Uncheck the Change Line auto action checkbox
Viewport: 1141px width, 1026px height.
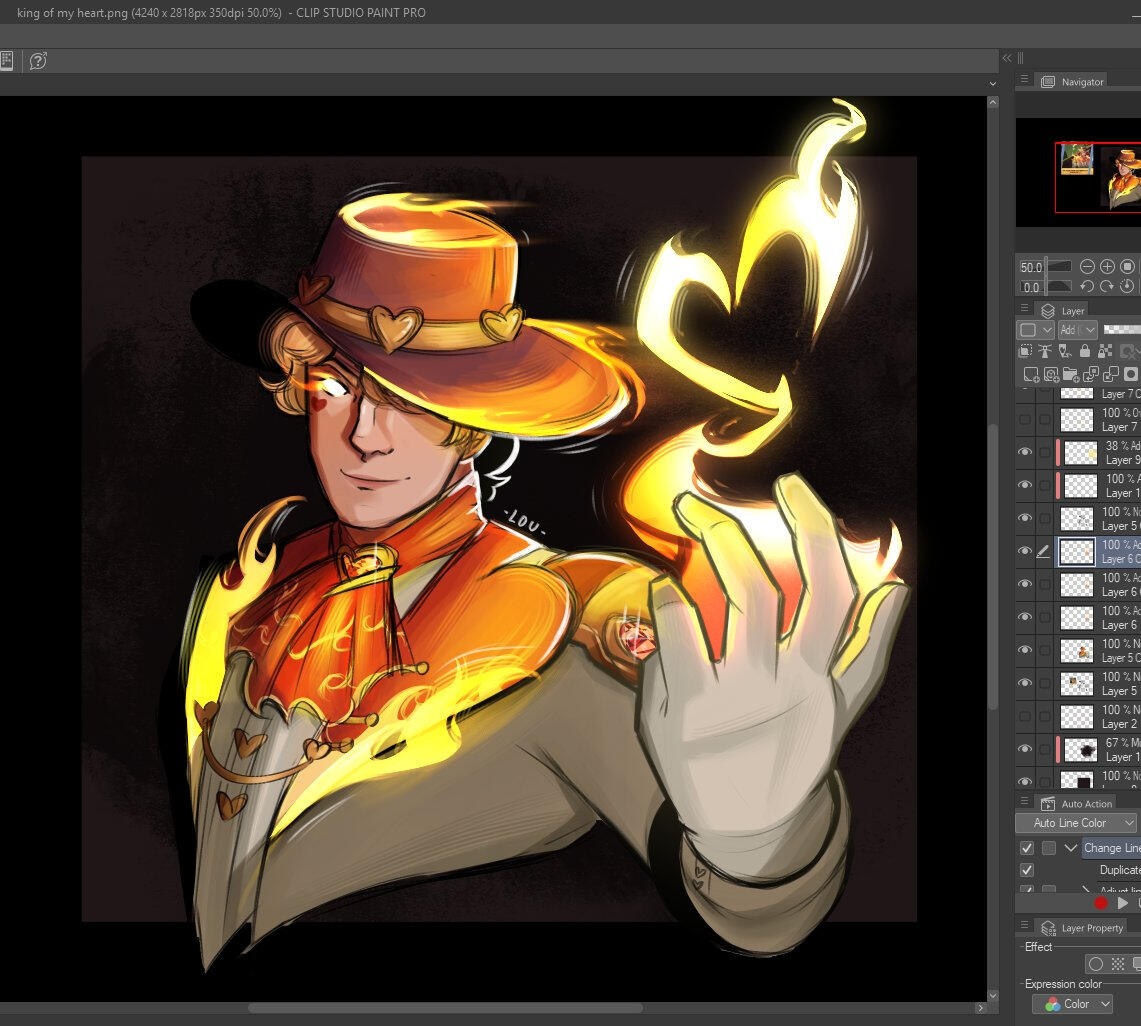pos(1026,848)
